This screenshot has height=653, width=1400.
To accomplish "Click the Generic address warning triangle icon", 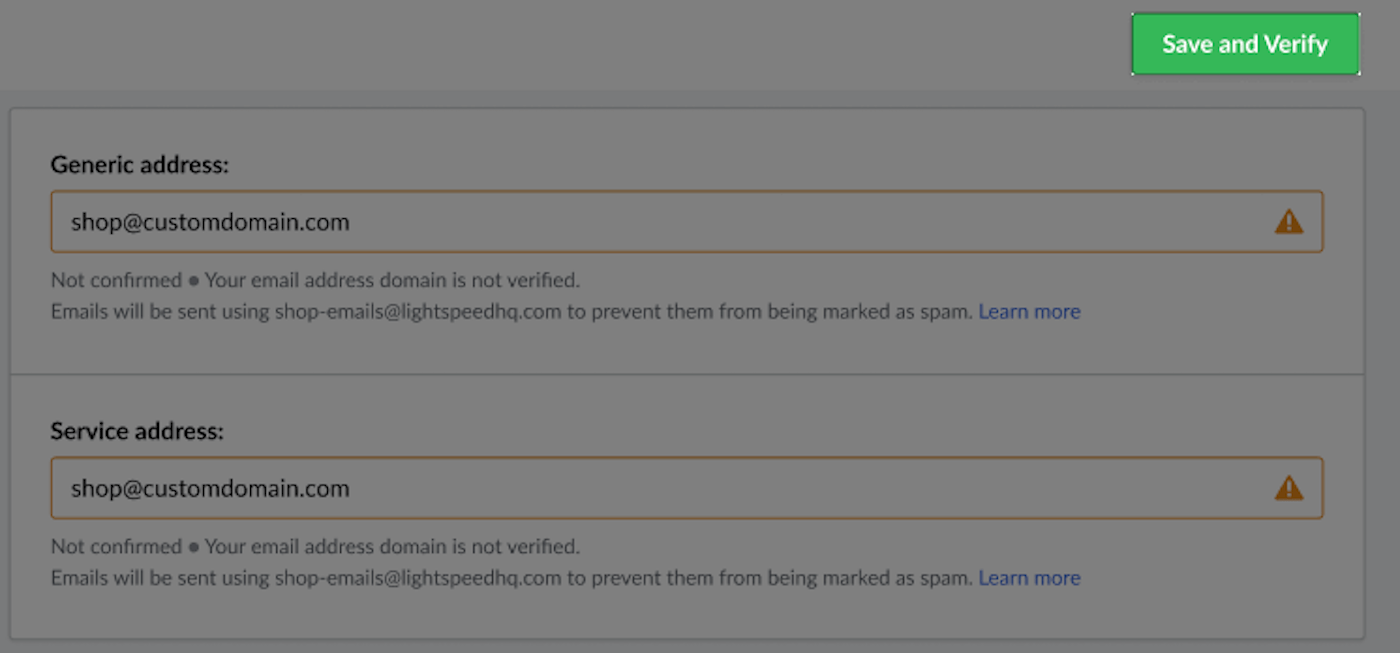I will pos(1289,222).
